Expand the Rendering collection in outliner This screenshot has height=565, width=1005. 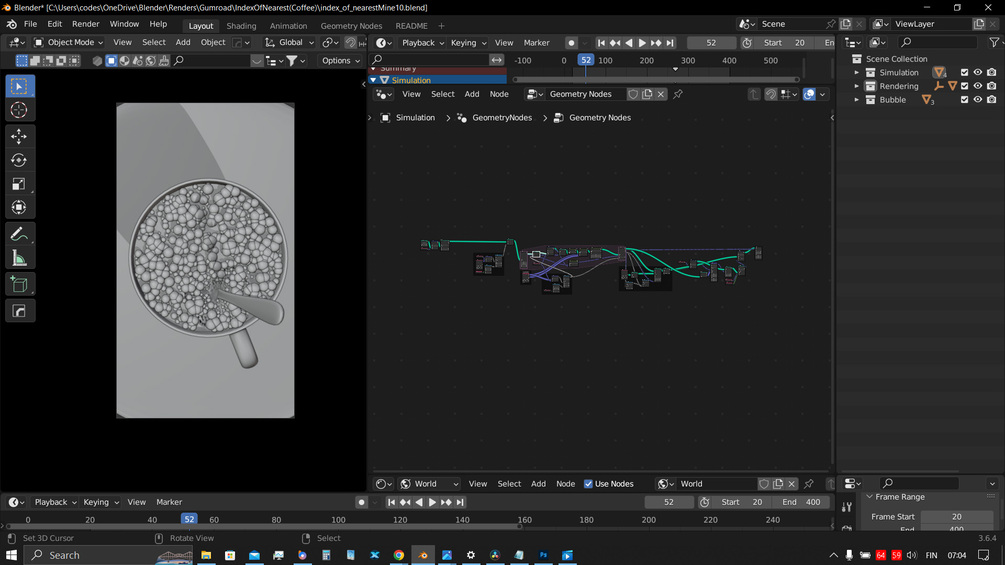(x=857, y=87)
